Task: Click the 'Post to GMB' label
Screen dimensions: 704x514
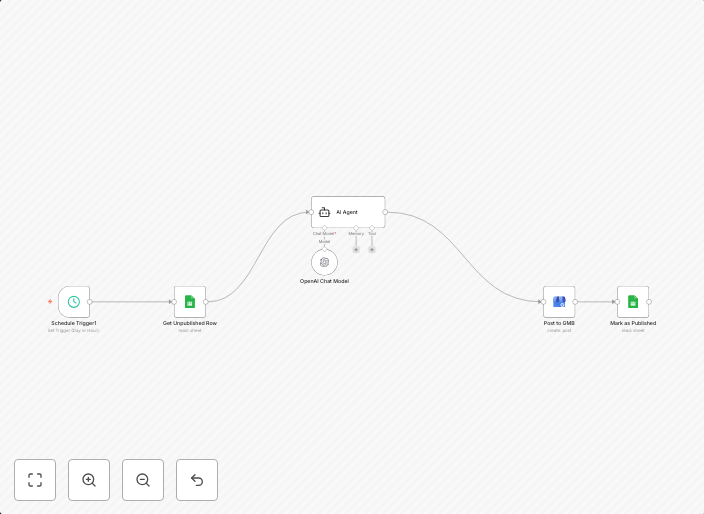Action: click(x=559, y=323)
